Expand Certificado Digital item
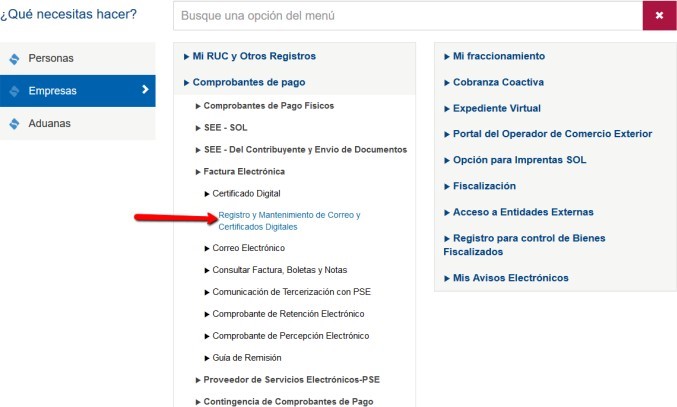The width and height of the screenshot is (677, 407). click(242, 194)
